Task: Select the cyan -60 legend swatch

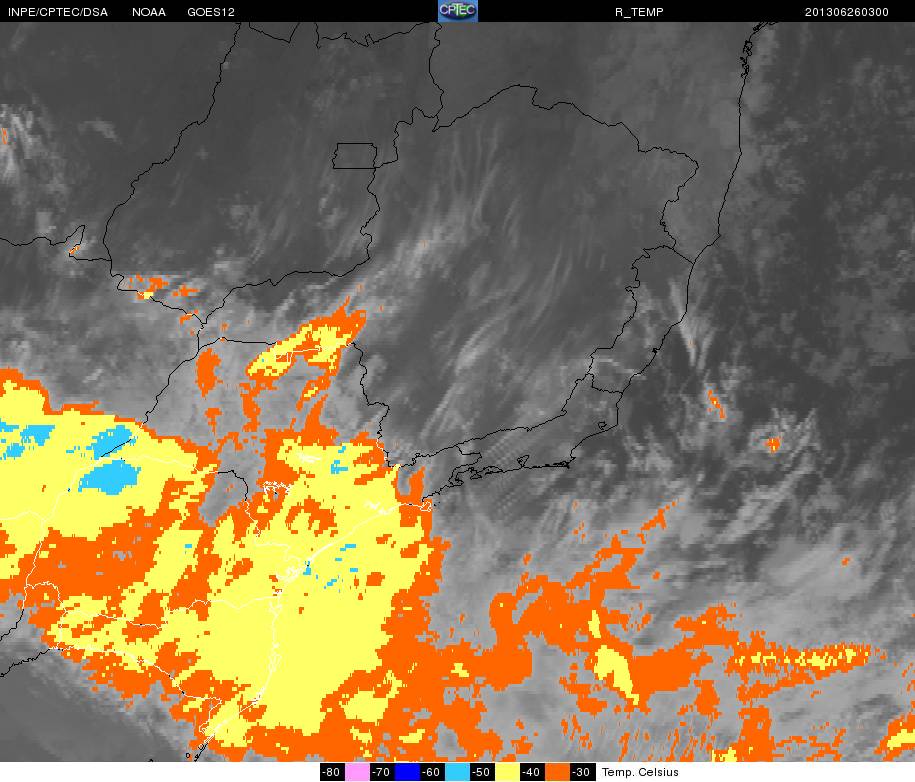Action: click(x=458, y=772)
